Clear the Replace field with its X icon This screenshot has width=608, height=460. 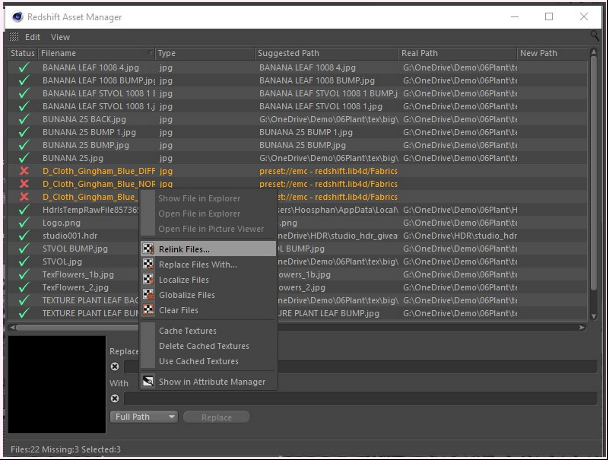tap(115, 367)
